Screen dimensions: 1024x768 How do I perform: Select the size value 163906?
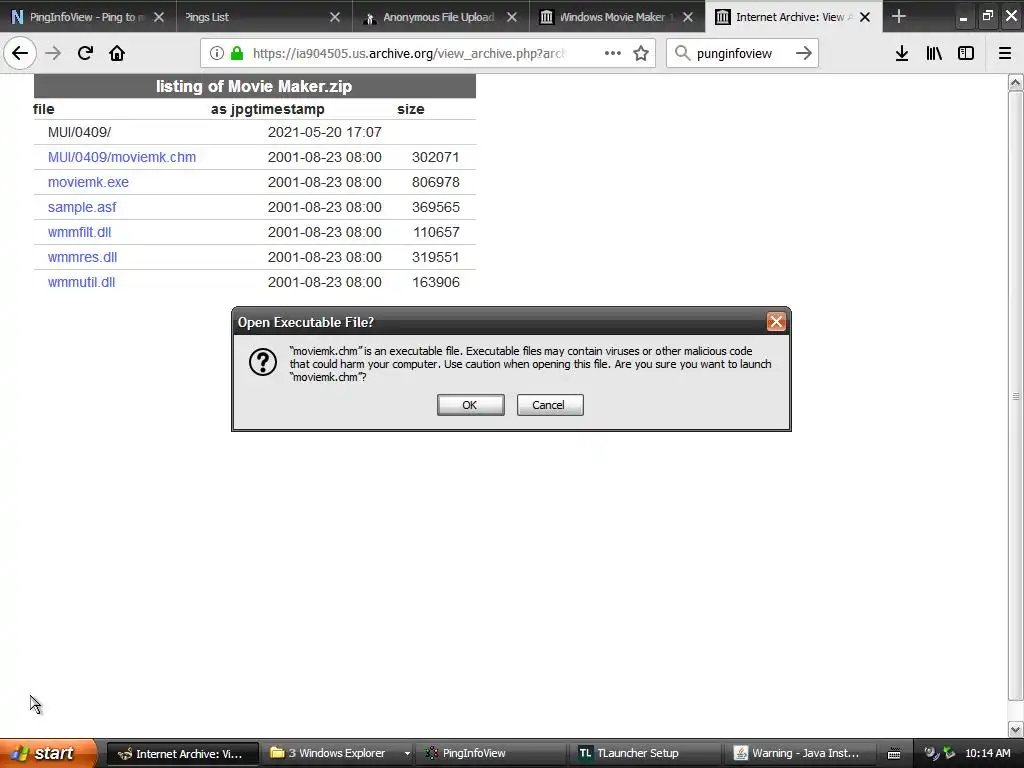pos(436,282)
